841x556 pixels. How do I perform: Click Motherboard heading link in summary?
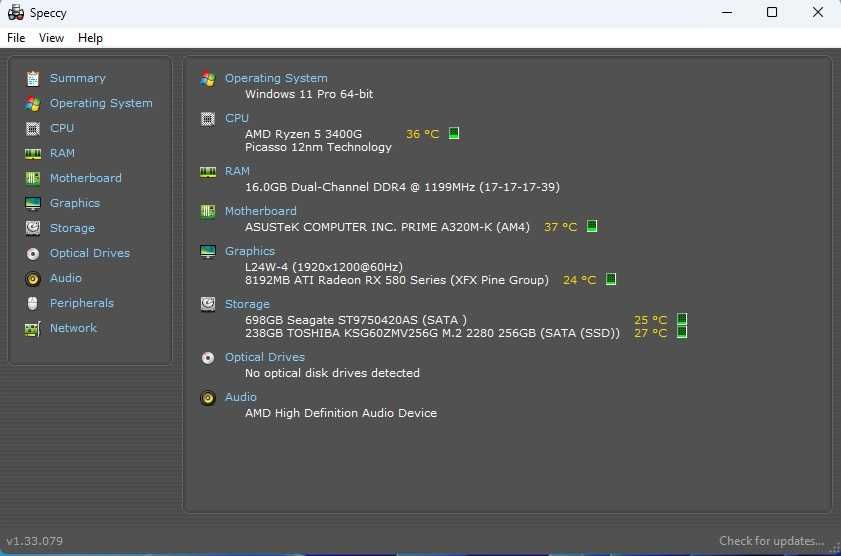pos(261,211)
